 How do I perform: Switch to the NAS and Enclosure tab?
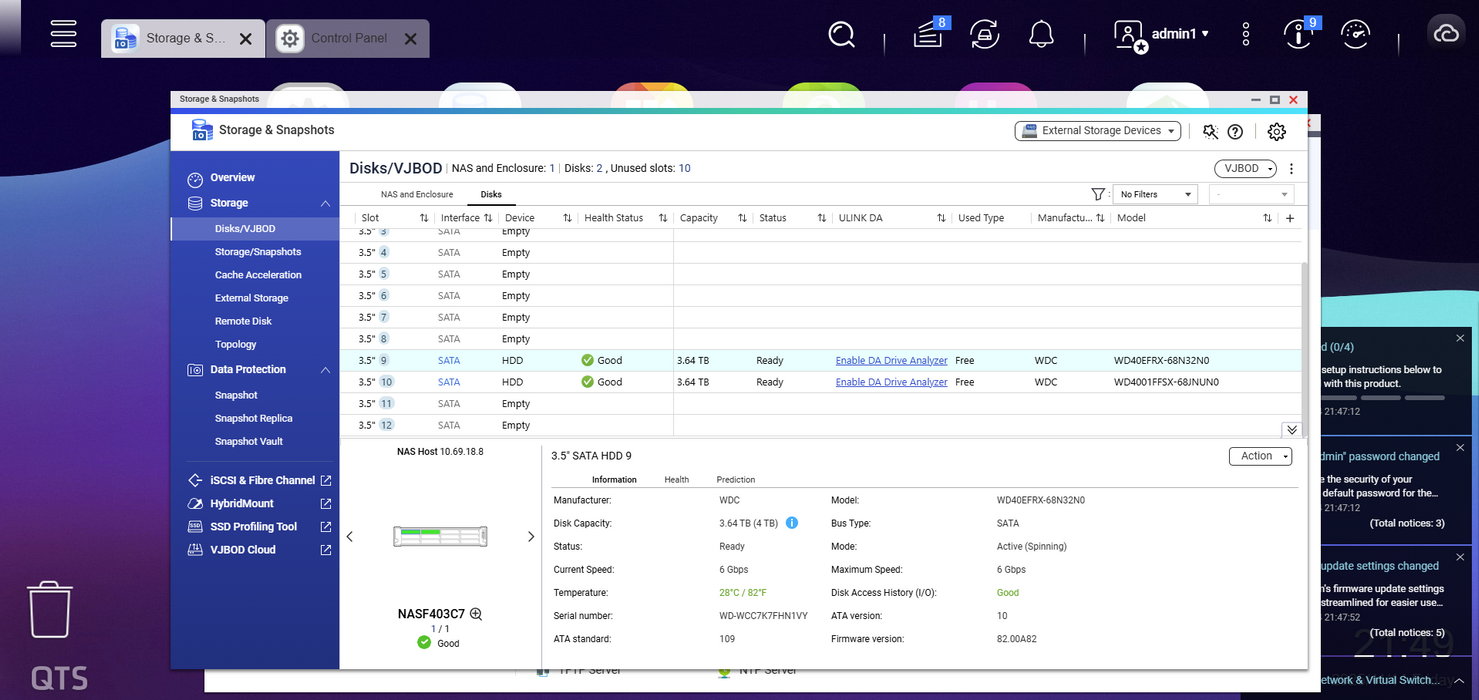coord(417,194)
